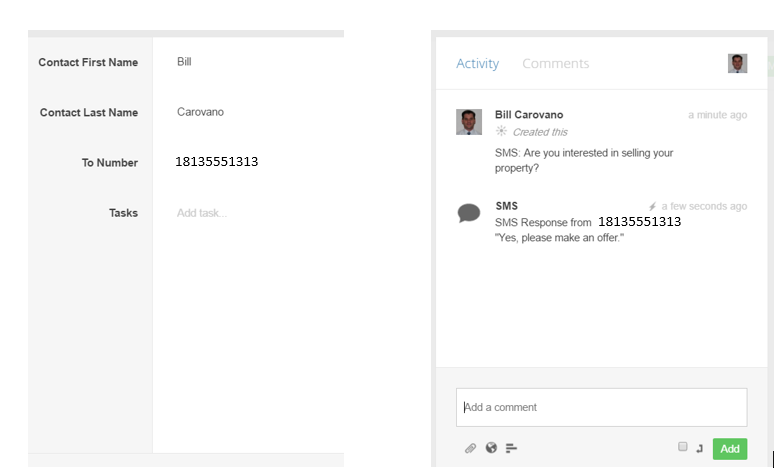Click the user avatar in panel header
The image size is (782, 476).
tap(737, 64)
